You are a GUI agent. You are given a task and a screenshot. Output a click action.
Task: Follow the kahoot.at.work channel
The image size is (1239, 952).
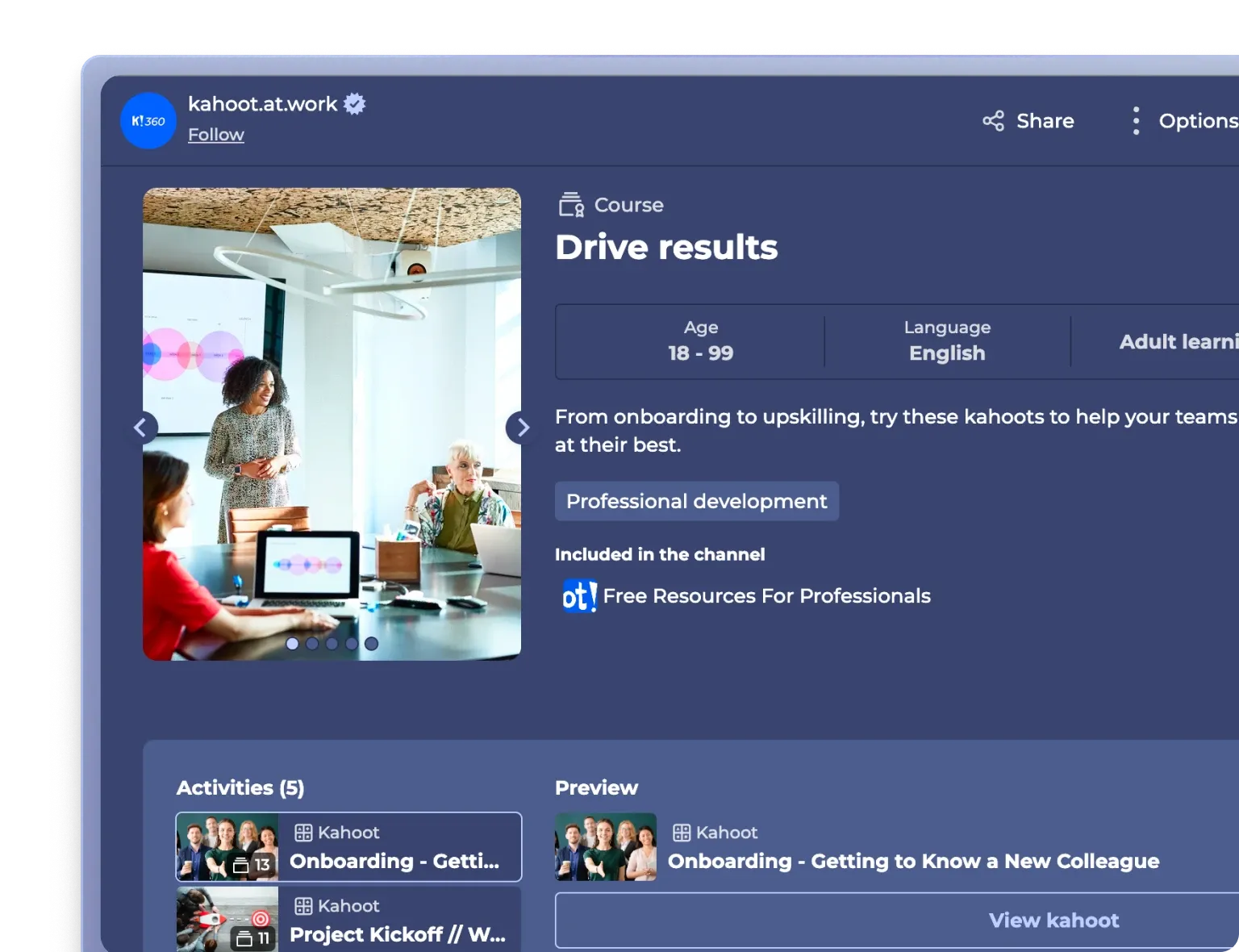pyautogui.click(x=215, y=135)
